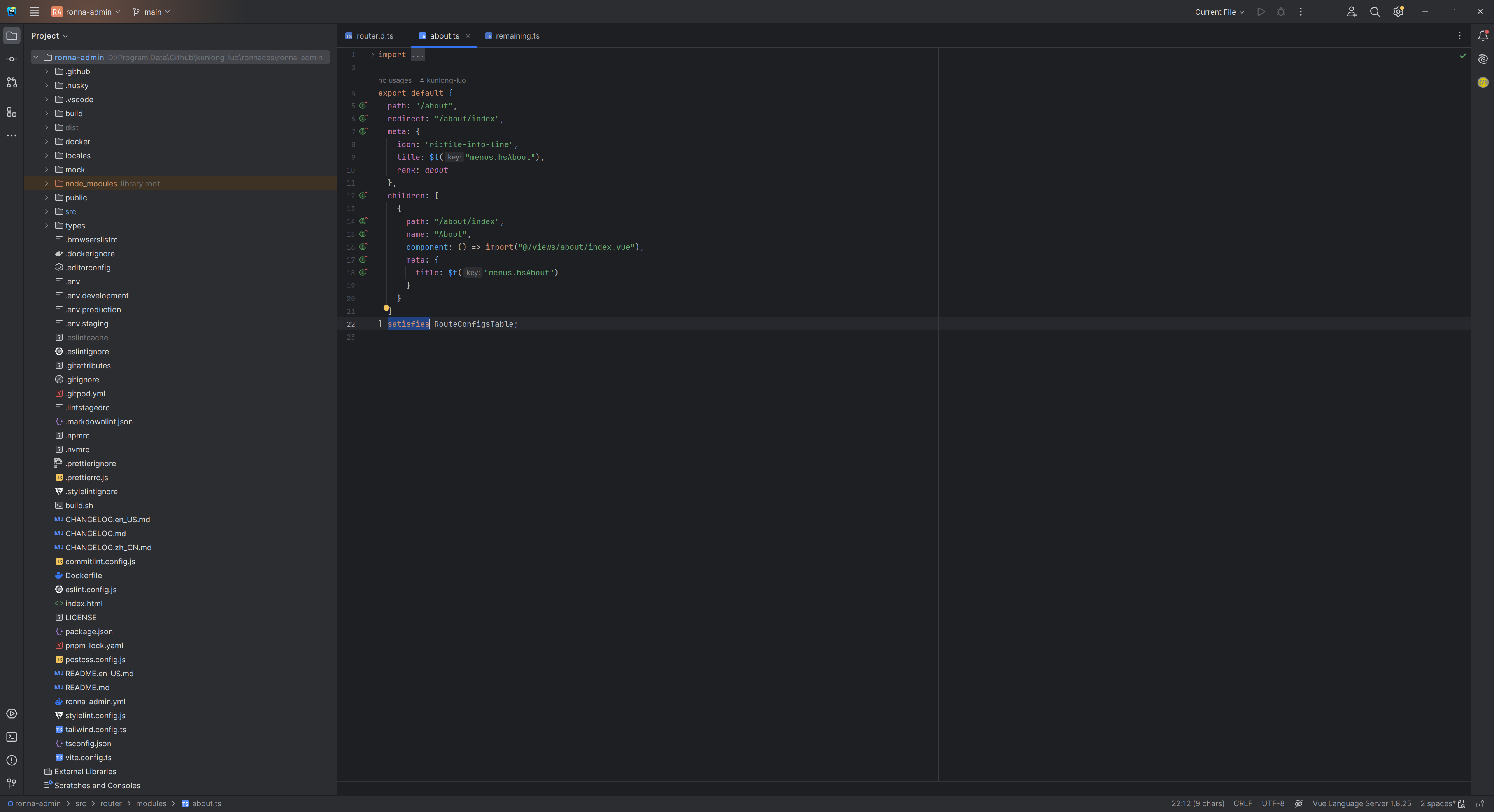1494x812 pixels.
Task: Open the Pull Requests tool window
Action: coord(12,83)
